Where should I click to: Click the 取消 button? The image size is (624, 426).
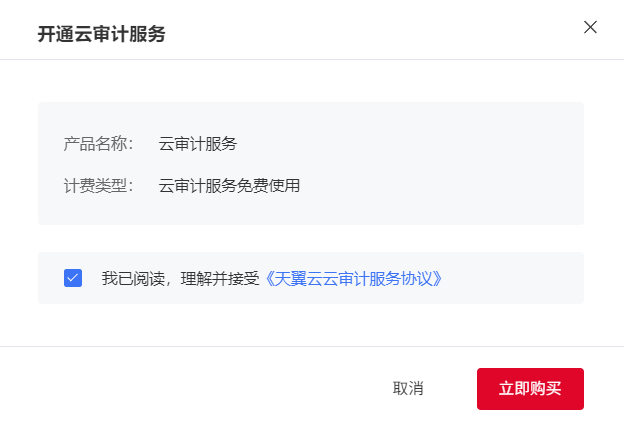408,388
